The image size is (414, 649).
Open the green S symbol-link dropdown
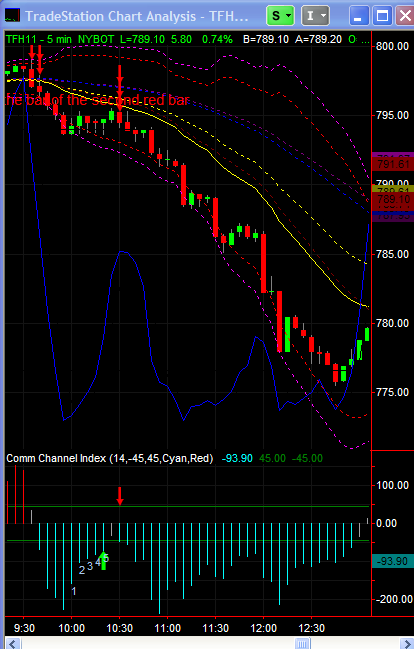(280, 16)
